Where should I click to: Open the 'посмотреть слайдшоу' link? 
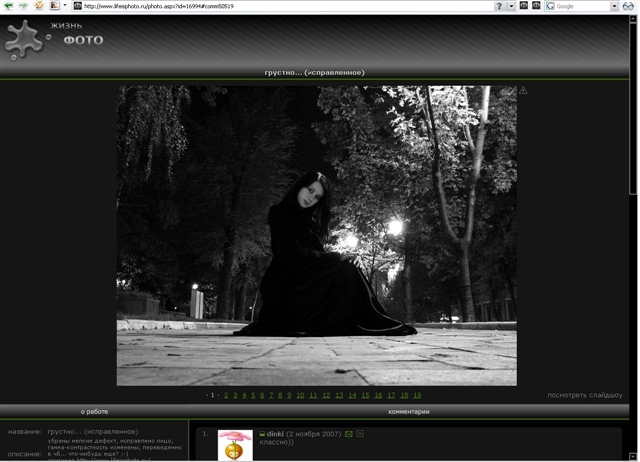click(584, 395)
